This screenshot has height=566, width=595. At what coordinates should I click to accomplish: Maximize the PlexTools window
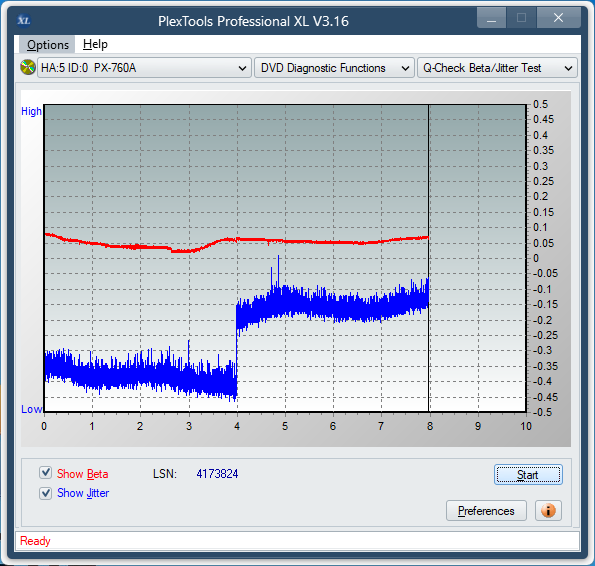click(521, 18)
